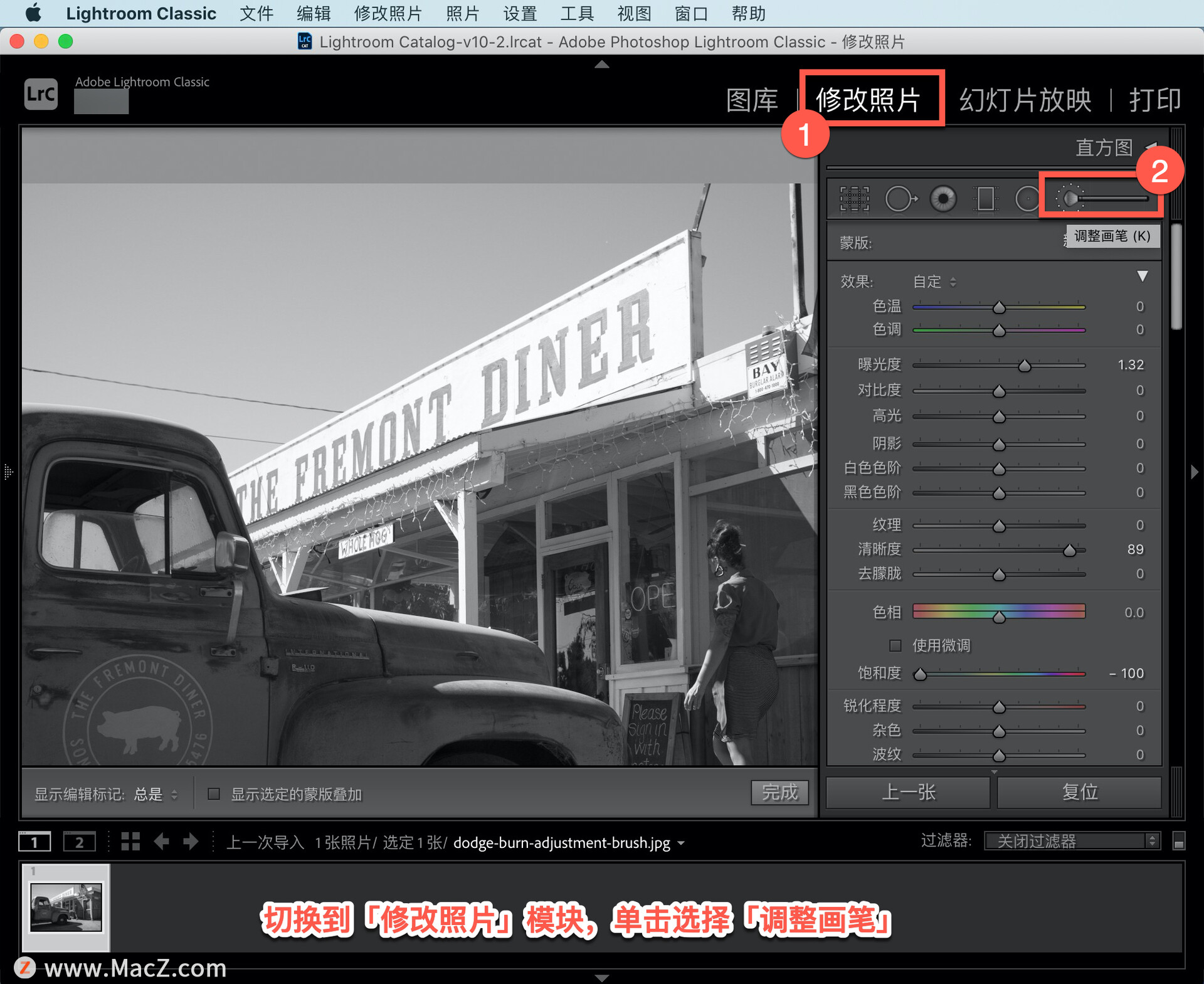The height and width of the screenshot is (984, 1204).
Task: Switch to Grid view icon
Action: tap(130, 842)
